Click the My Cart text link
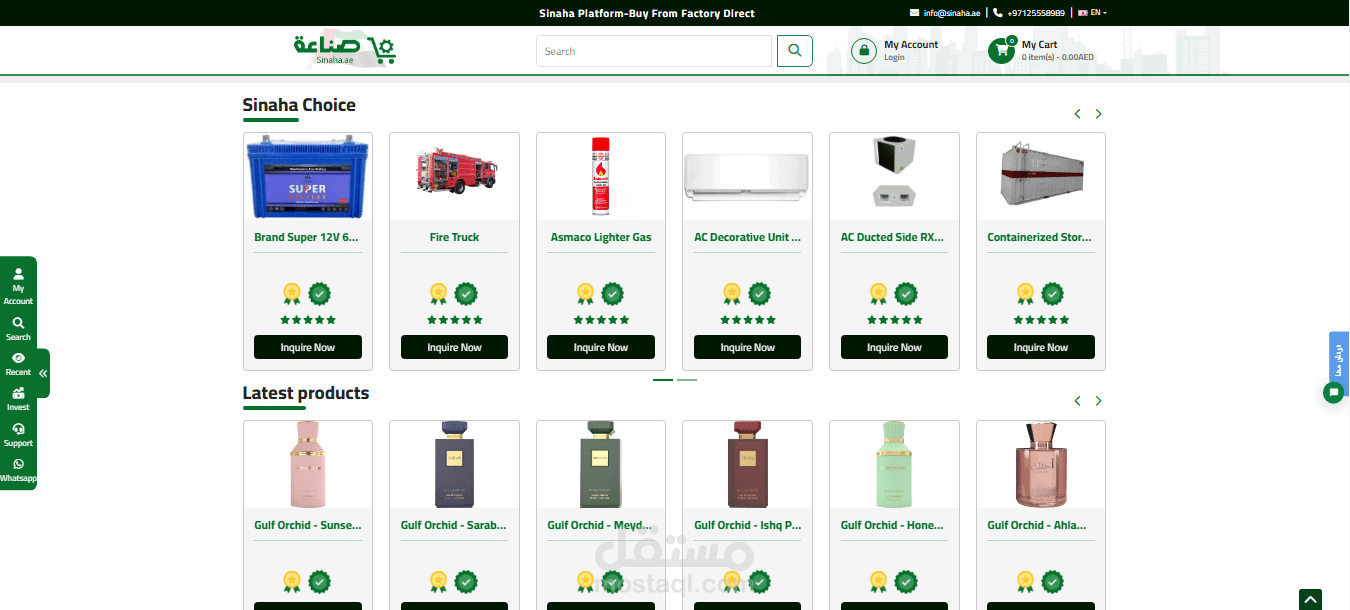1350x610 pixels. (1039, 44)
